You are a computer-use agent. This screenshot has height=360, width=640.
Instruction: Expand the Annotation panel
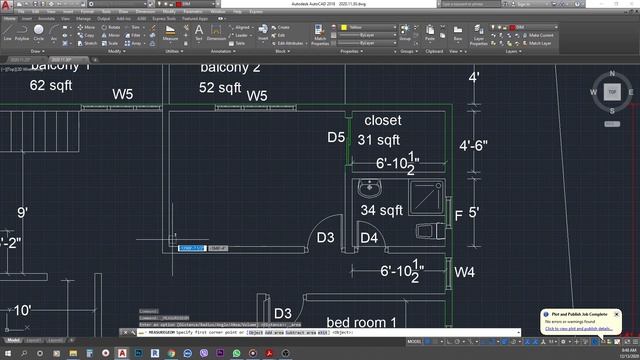click(223, 51)
